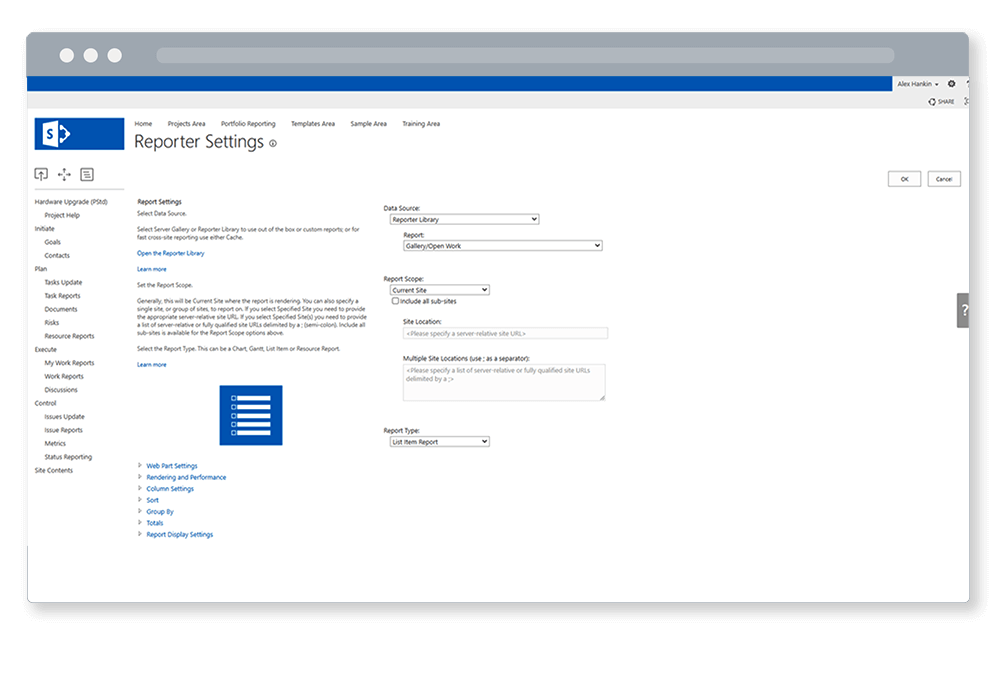1000x695 pixels.
Task: Expand the Column Settings section
Action: tap(170, 489)
